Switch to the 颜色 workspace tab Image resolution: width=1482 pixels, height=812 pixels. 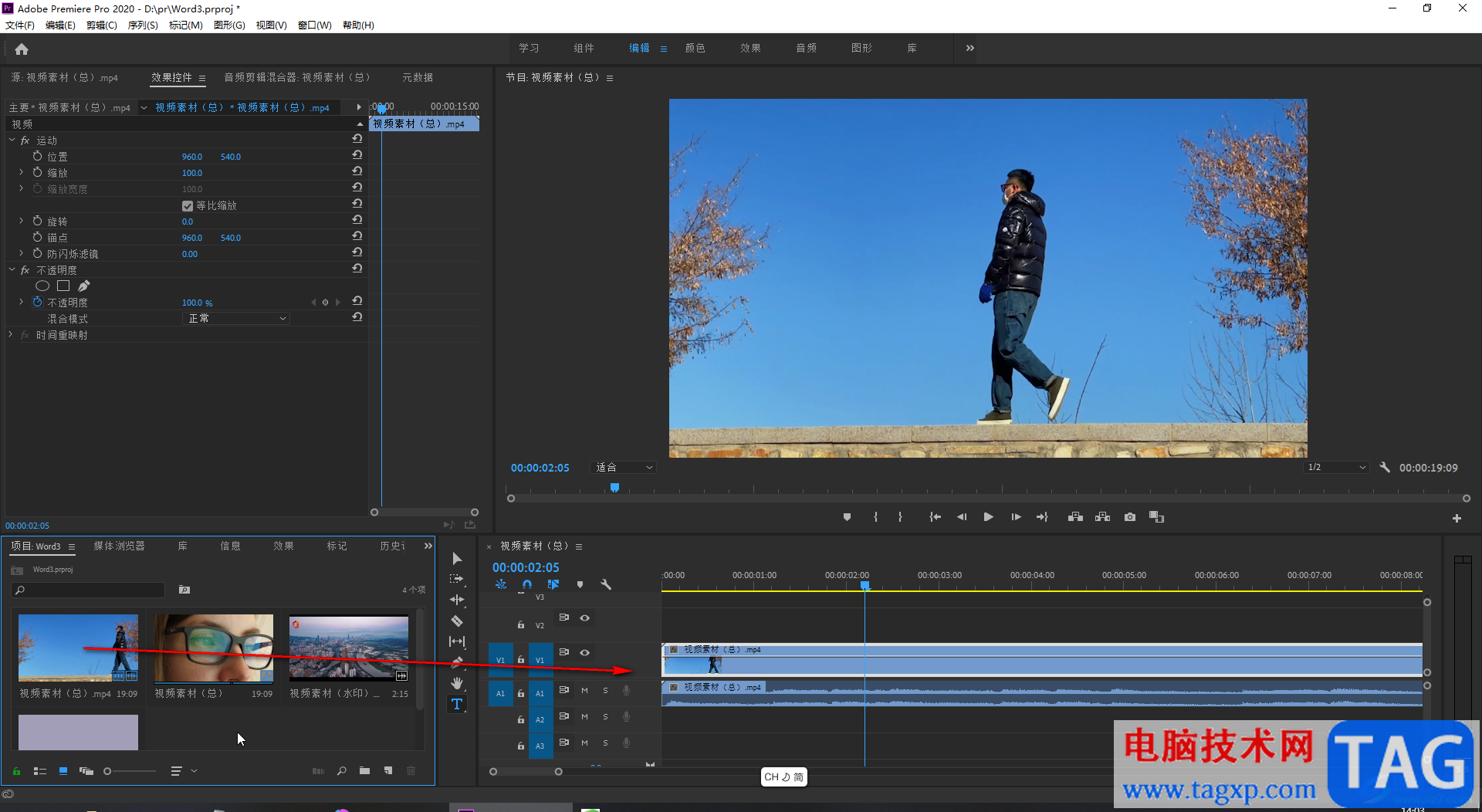tap(695, 48)
